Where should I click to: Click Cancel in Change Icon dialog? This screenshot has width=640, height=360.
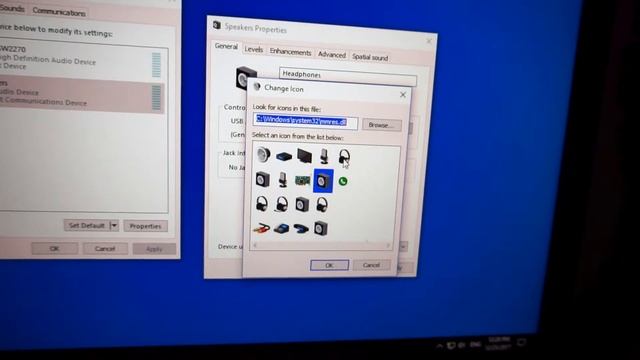pyautogui.click(x=371, y=265)
